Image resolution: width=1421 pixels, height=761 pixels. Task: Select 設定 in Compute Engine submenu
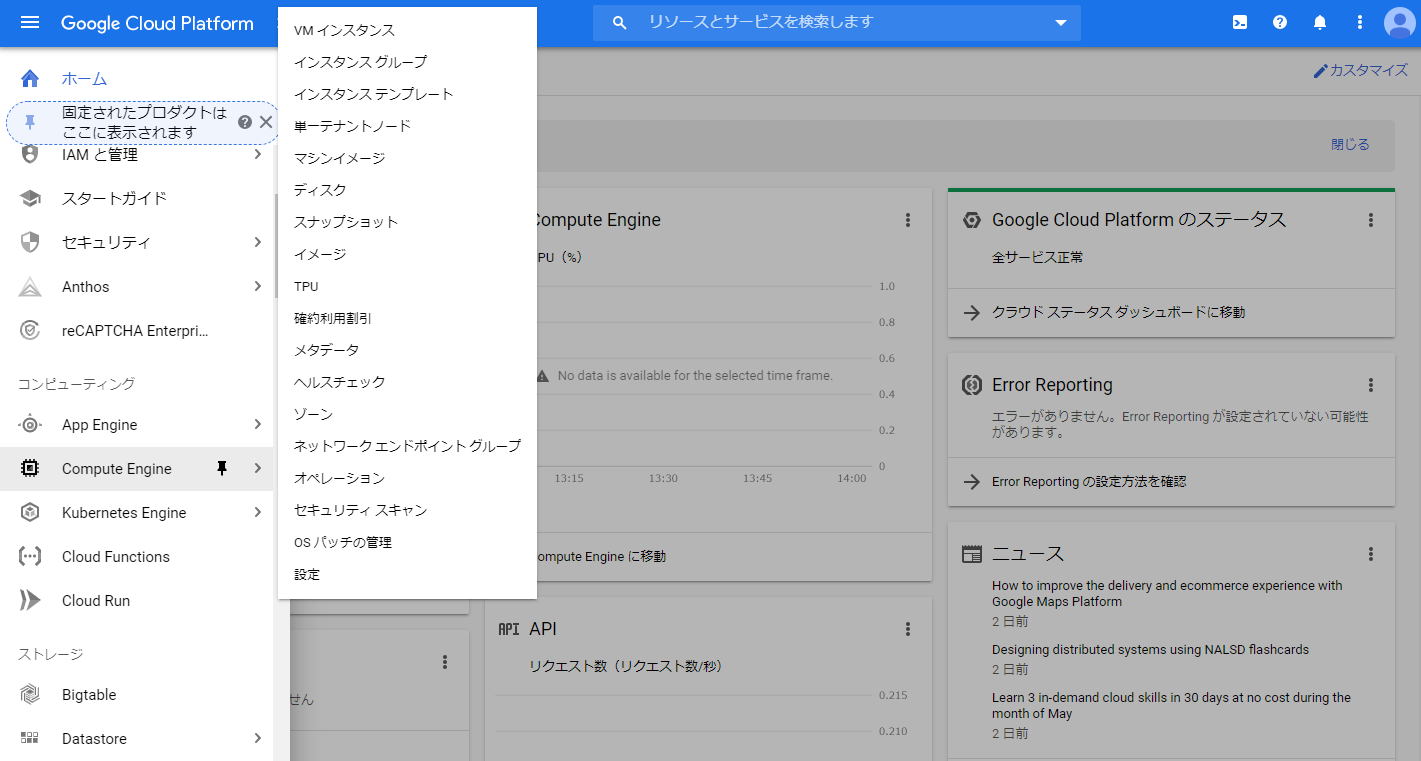407,575
